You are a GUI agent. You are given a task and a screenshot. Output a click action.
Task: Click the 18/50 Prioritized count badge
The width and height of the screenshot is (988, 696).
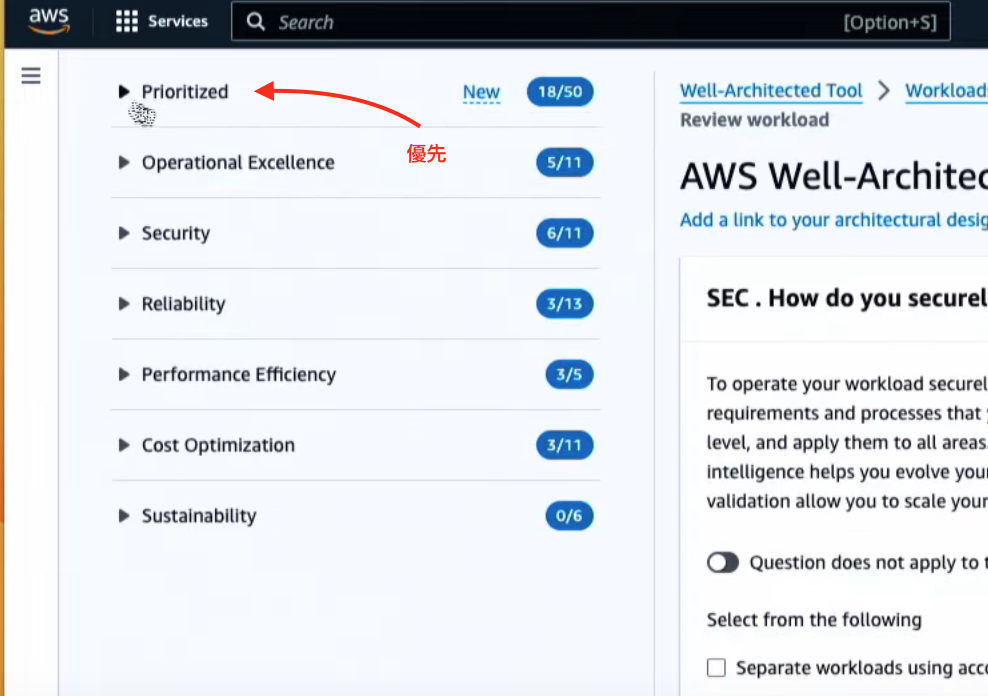[560, 92]
